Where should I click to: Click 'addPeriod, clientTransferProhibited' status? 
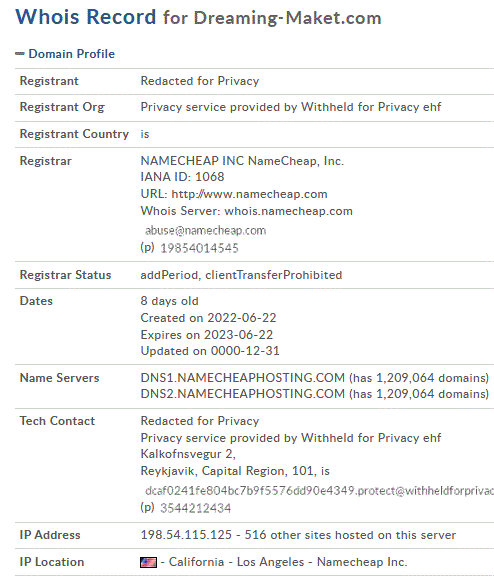click(x=241, y=275)
